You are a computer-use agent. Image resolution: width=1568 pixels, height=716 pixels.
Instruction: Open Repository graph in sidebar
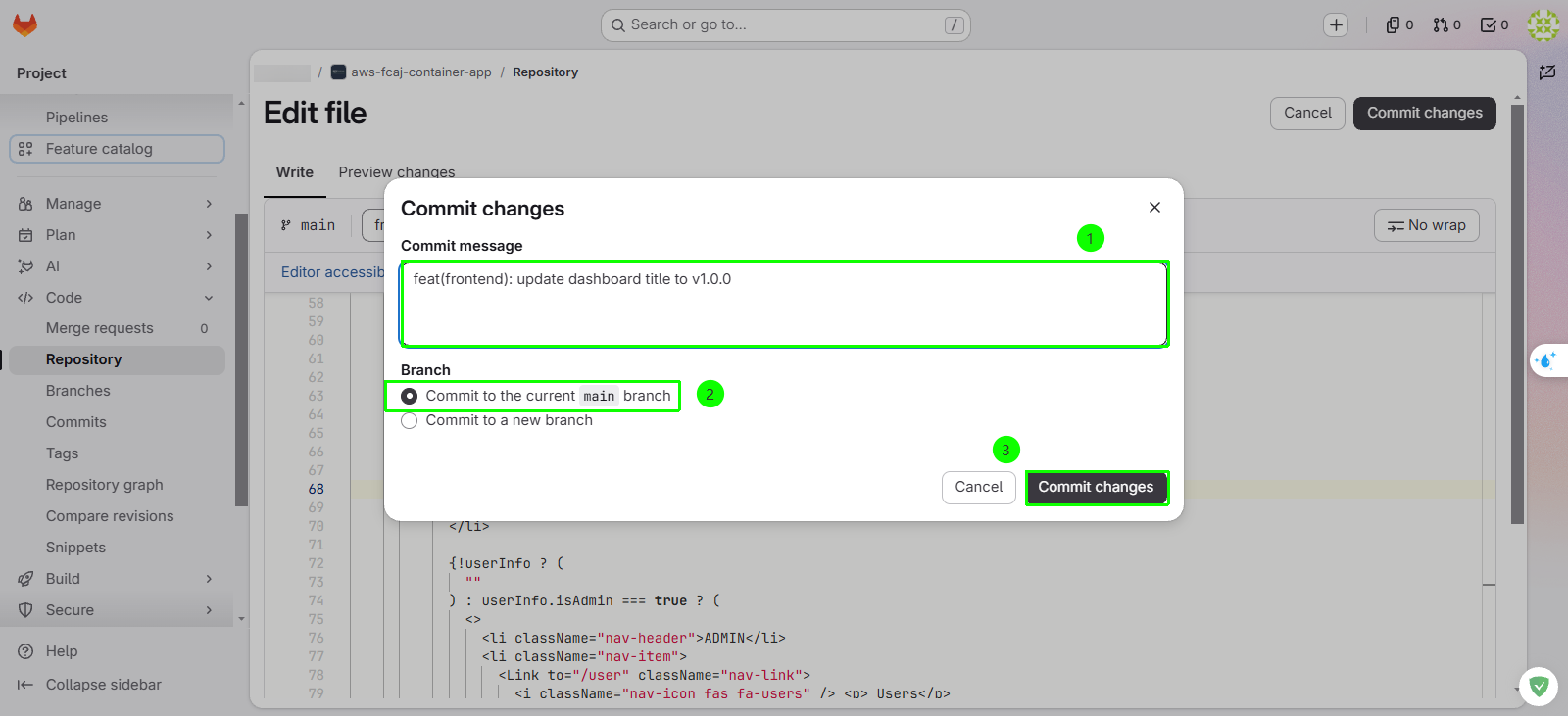click(x=117, y=485)
